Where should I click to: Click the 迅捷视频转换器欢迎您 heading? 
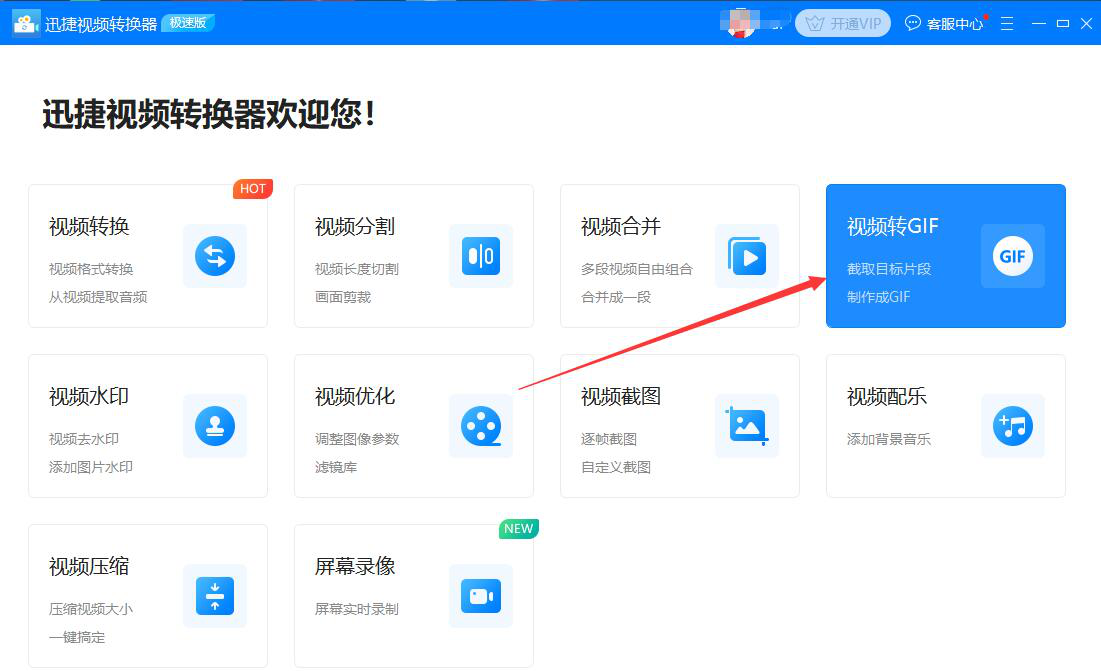tap(209, 114)
